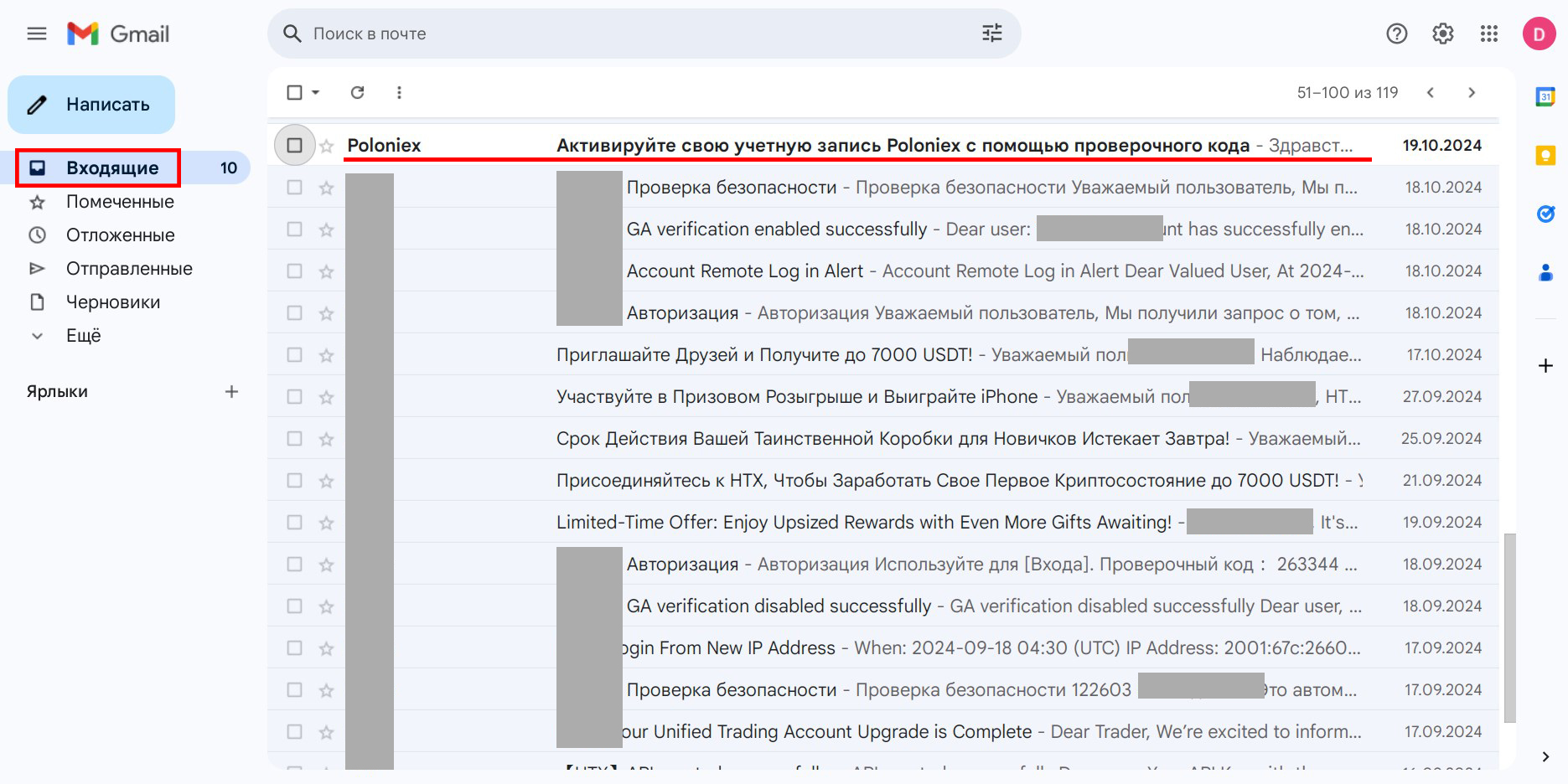The height and width of the screenshot is (784, 1568).
Task: Create a new label with plus icon
Action: coord(232,391)
